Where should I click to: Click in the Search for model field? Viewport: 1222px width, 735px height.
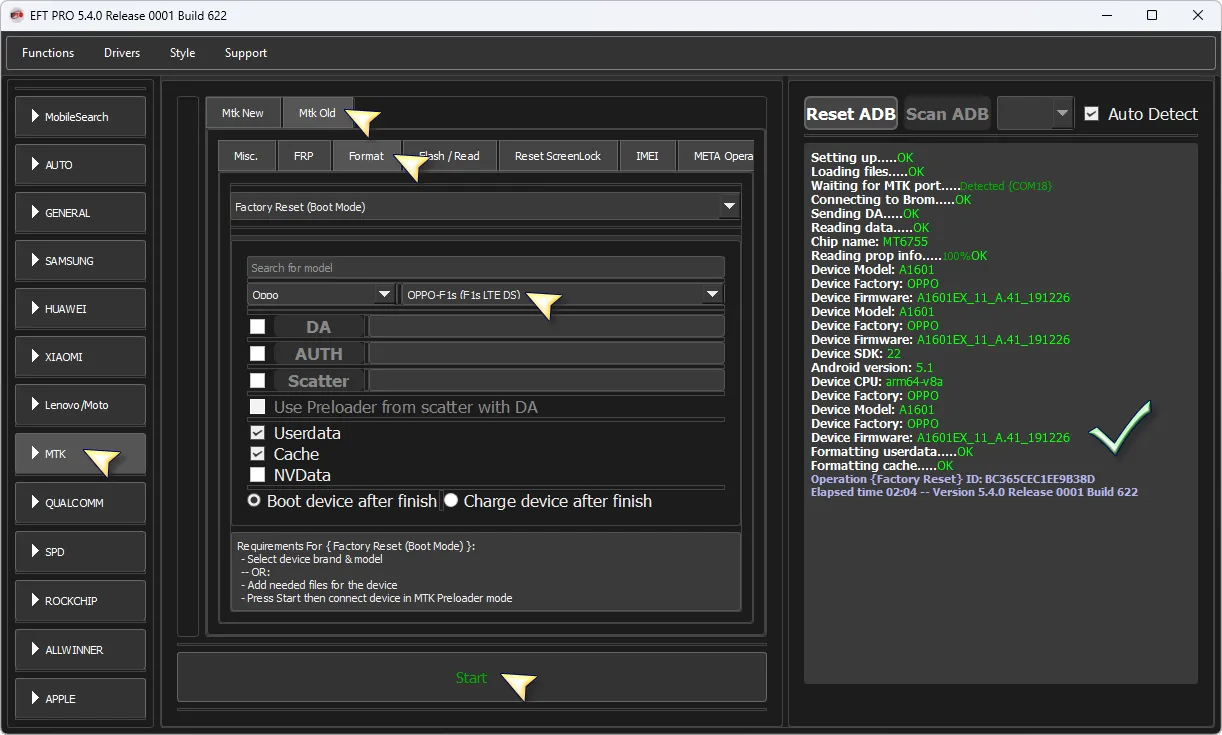tap(485, 268)
